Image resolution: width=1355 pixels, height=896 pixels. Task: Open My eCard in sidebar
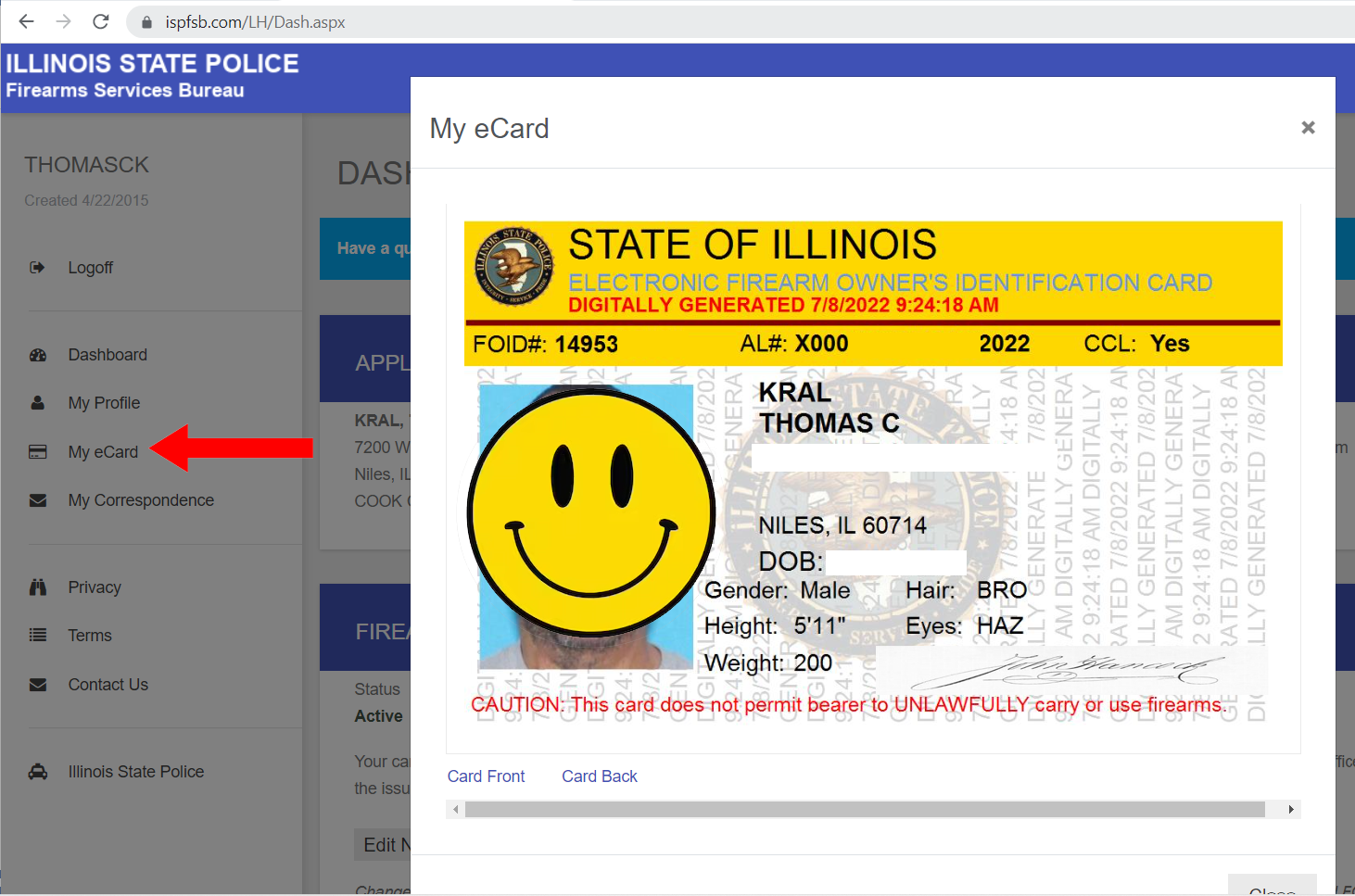click(x=103, y=452)
